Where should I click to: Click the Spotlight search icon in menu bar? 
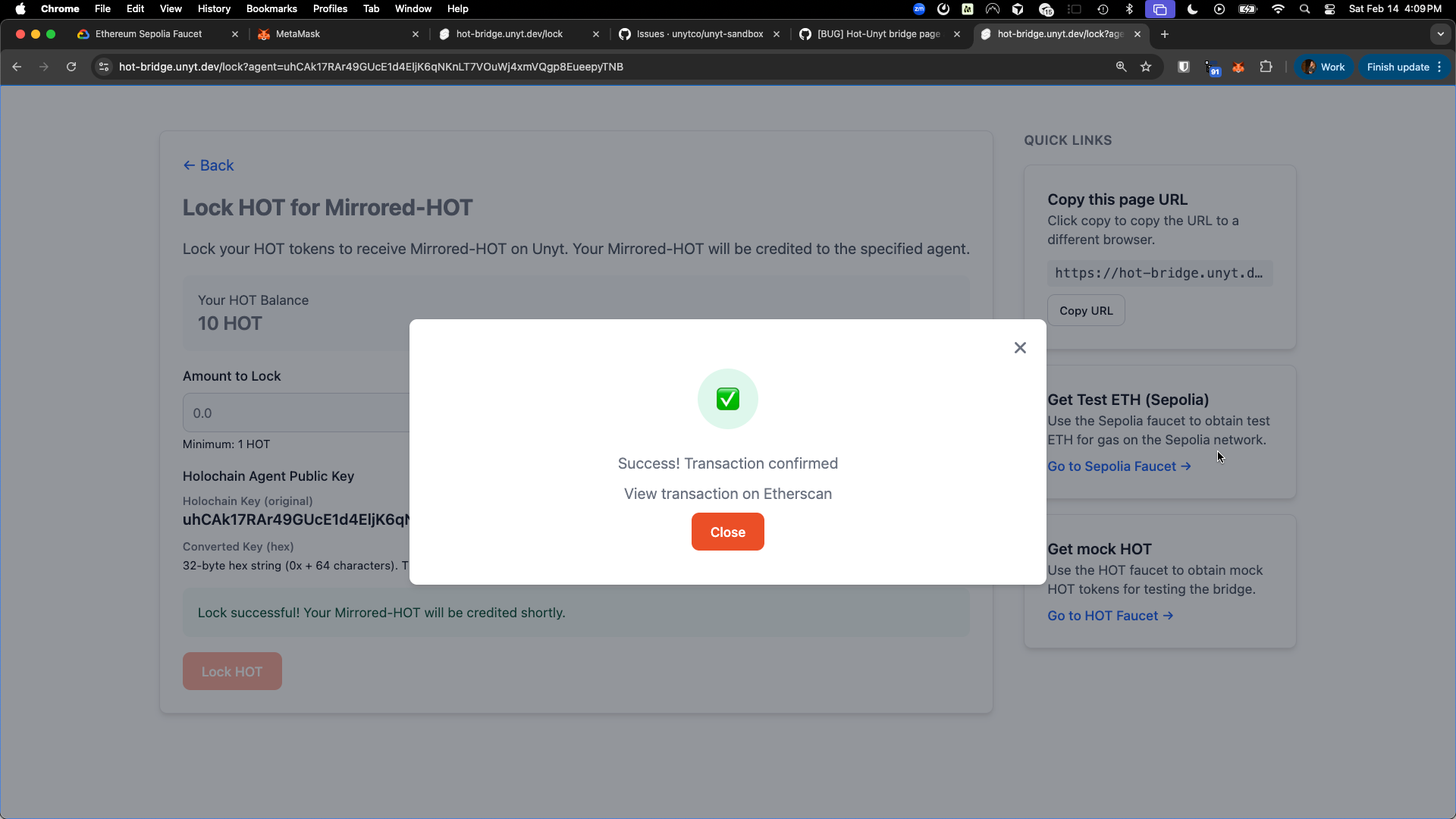1304,9
